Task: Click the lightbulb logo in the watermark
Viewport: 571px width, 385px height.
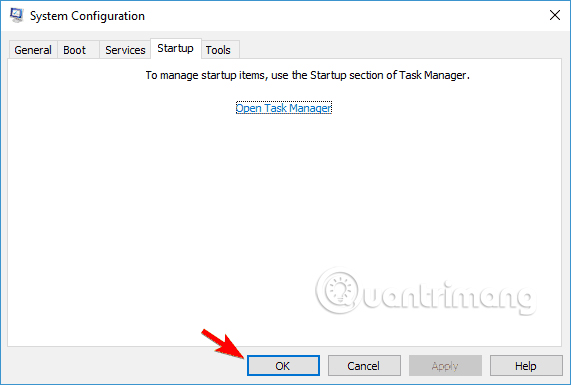Action: [338, 291]
